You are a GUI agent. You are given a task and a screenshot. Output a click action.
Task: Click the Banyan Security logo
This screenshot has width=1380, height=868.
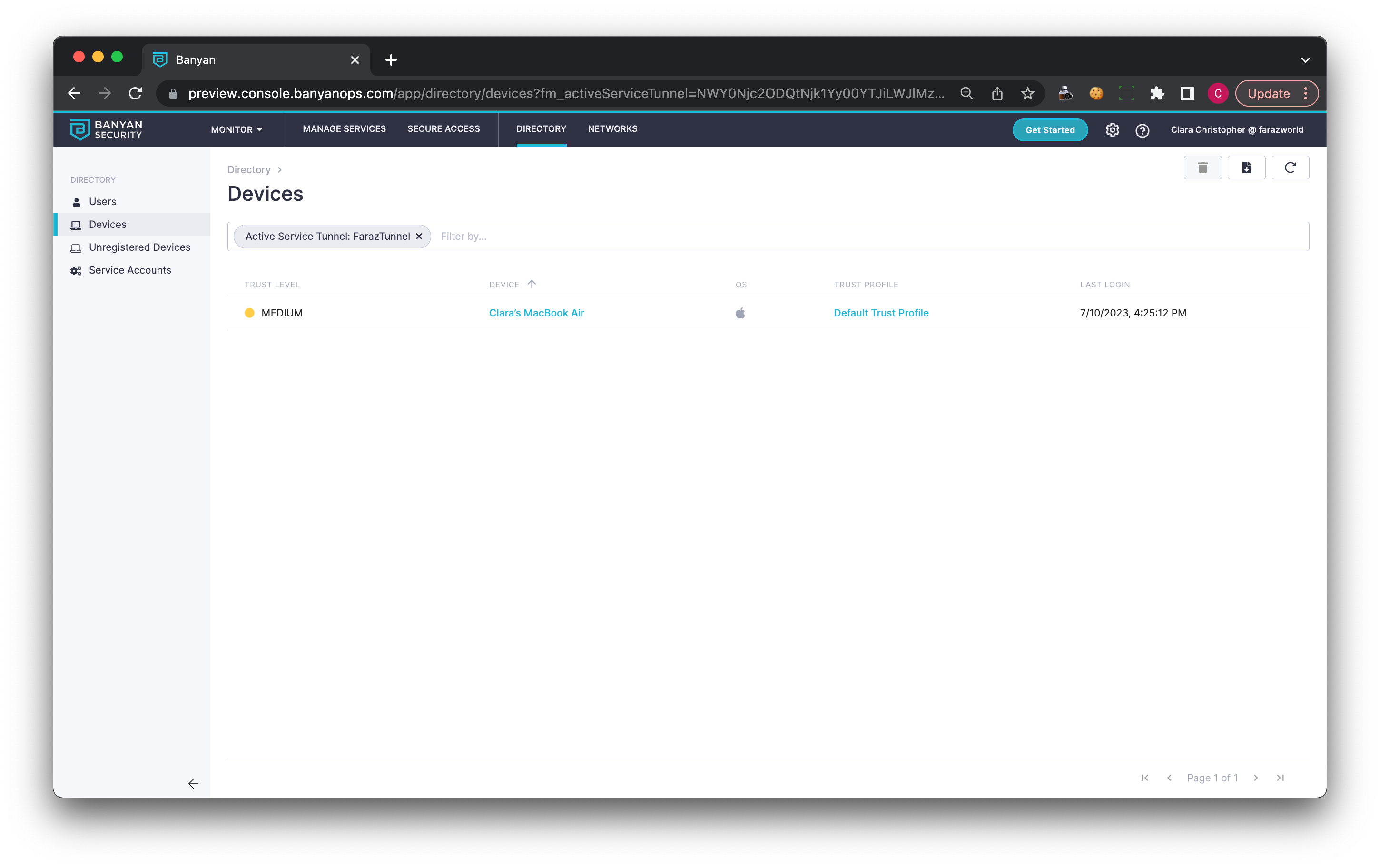[106, 129]
